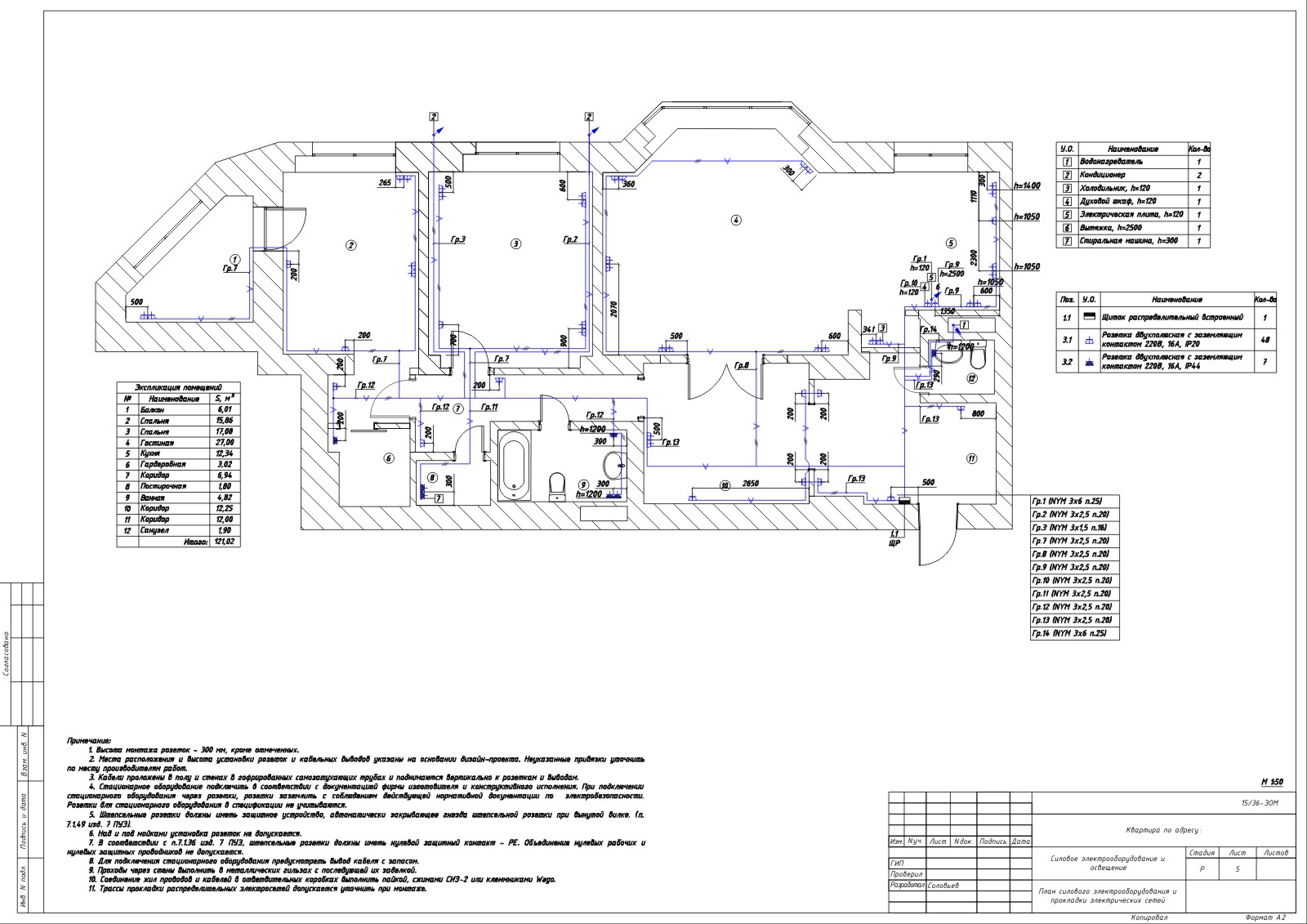1307x924 pixels.
Task: Click the toilet symbol in bathroom 9
Action: [x=558, y=487]
